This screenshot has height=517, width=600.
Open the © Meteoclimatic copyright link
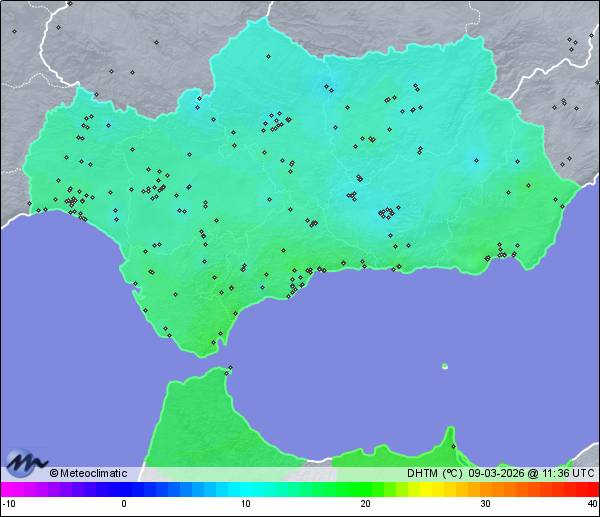pos(88,474)
